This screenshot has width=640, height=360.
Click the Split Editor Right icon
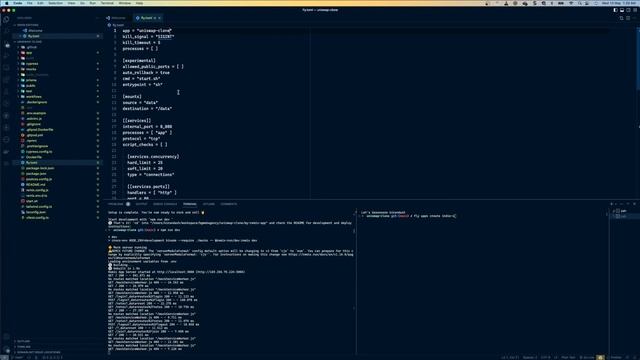coord(622,18)
